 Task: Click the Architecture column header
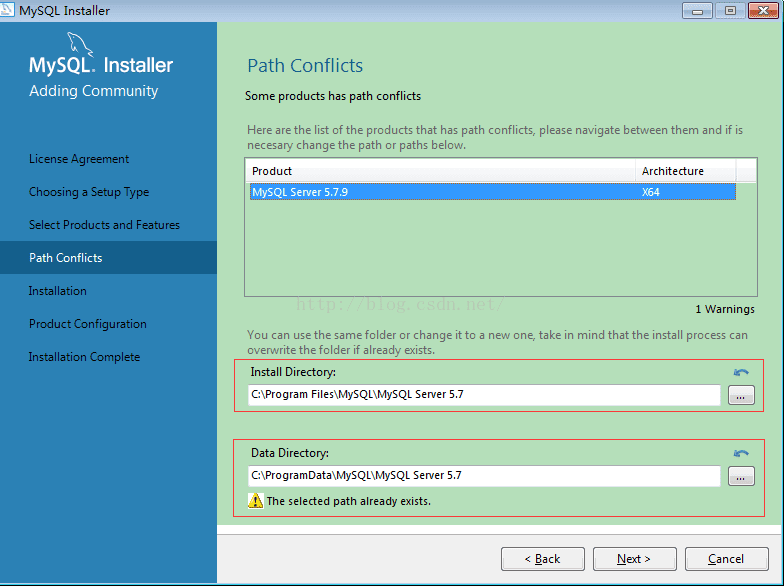[685, 171]
